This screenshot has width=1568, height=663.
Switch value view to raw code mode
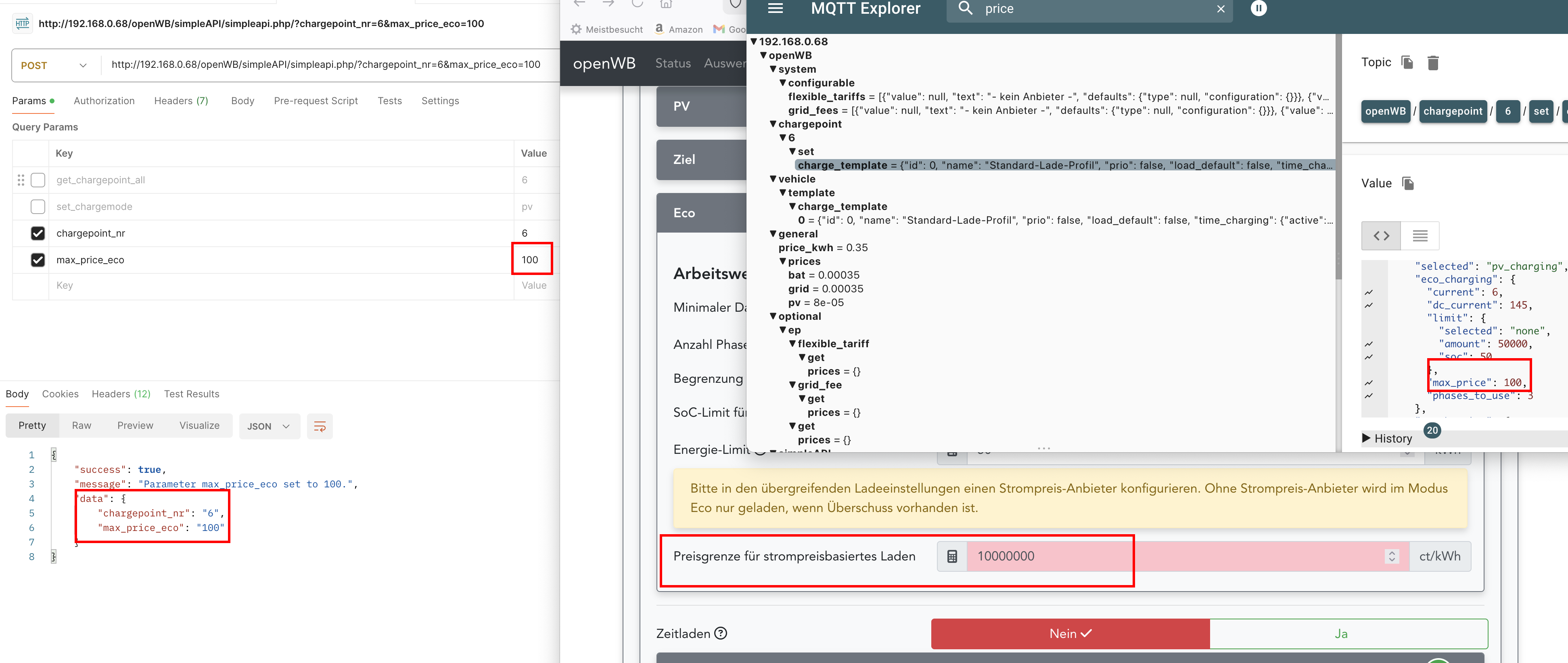1381,236
